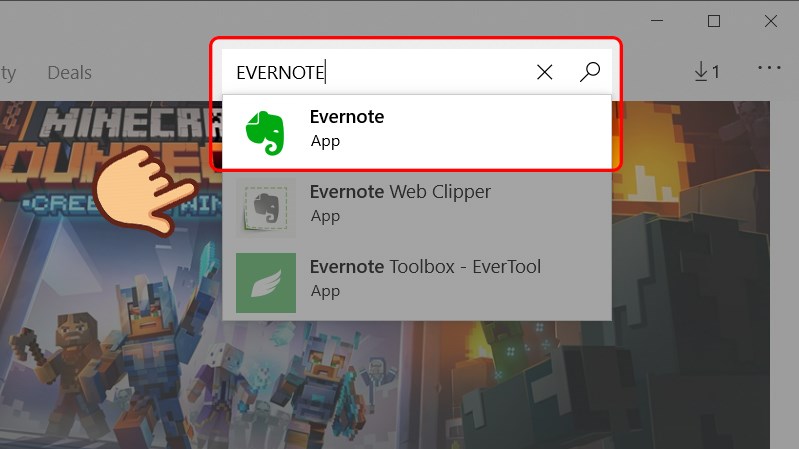Choose the Evernote App suggestion
Viewport: 799px width, 449px height.
click(x=417, y=131)
